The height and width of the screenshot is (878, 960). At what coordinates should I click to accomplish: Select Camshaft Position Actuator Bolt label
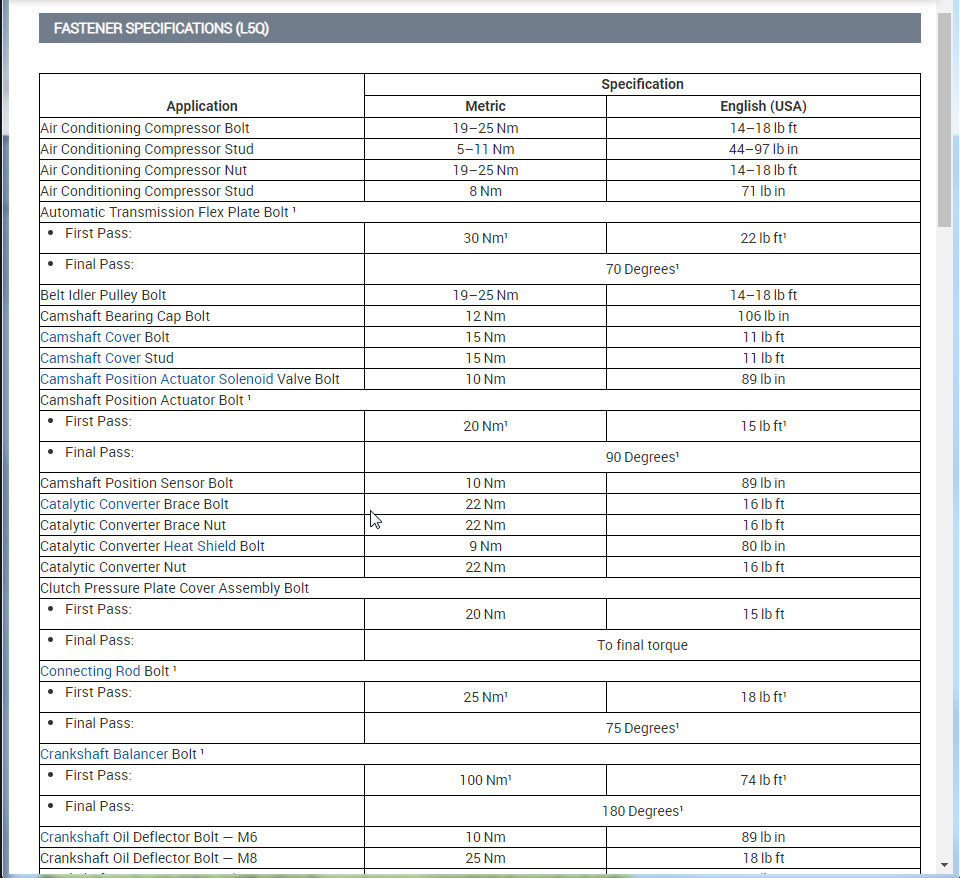coord(146,400)
